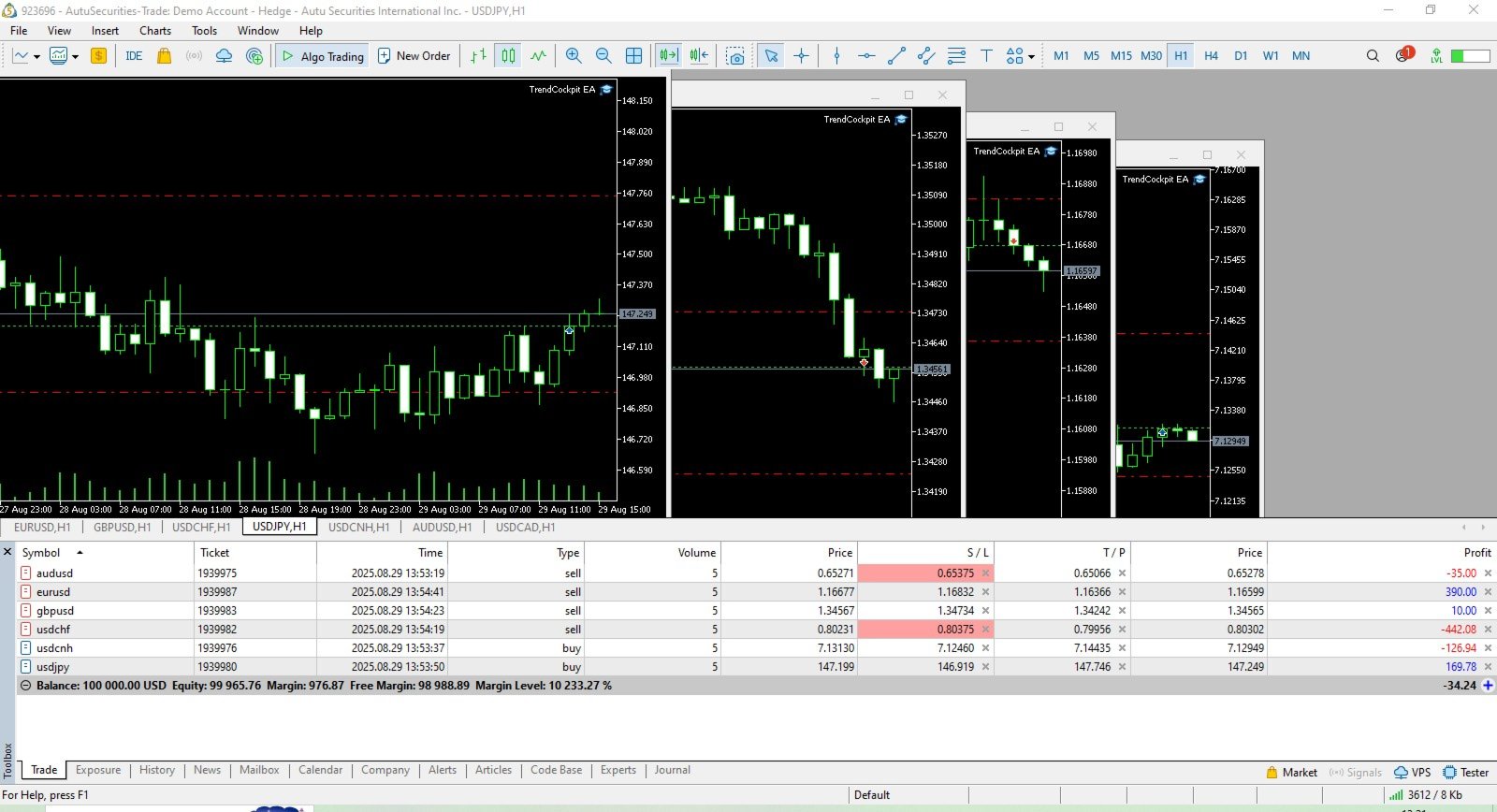Open the chart type dropdown arrow

coord(36,57)
